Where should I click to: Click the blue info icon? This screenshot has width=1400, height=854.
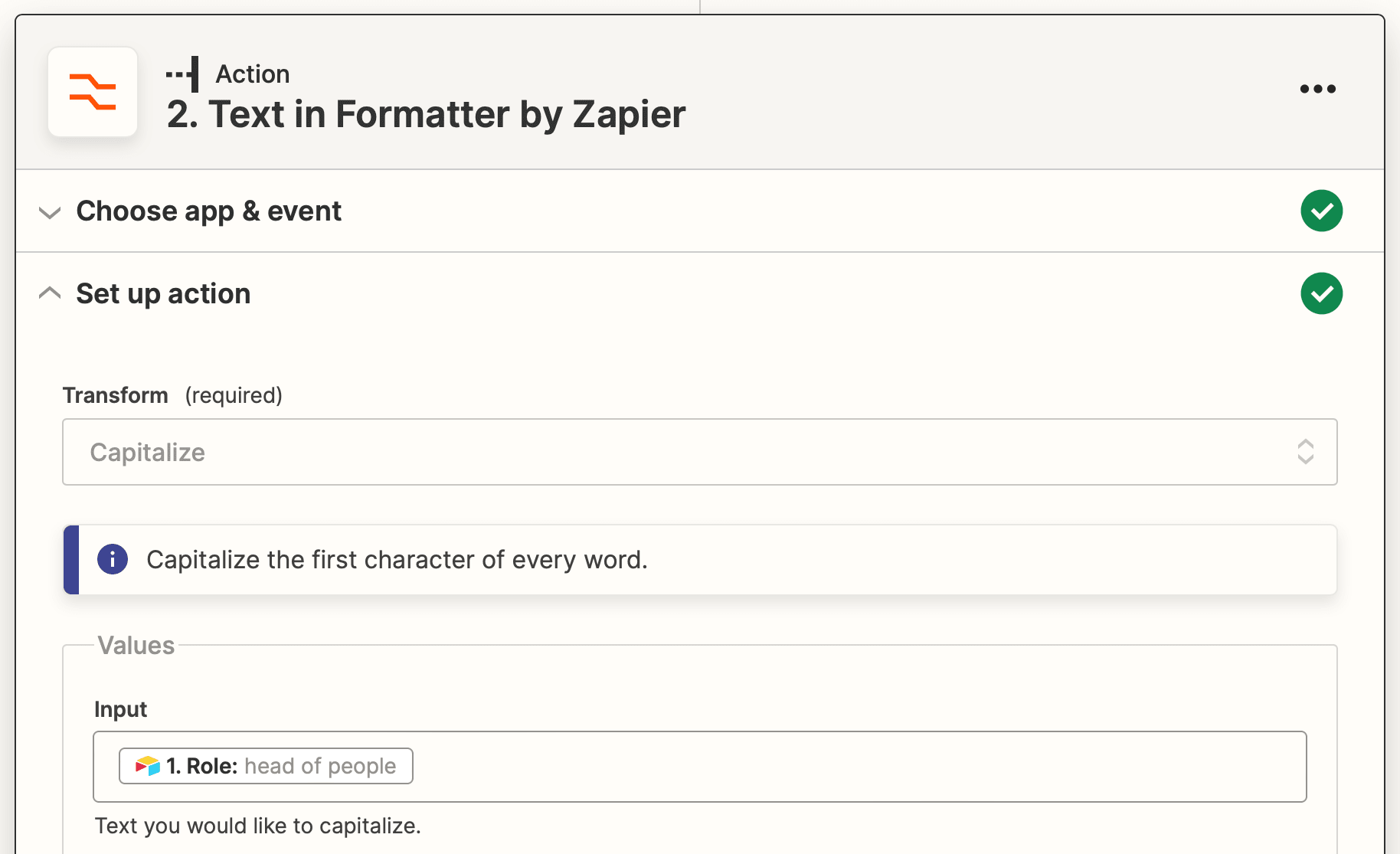pyautogui.click(x=113, y=560)
